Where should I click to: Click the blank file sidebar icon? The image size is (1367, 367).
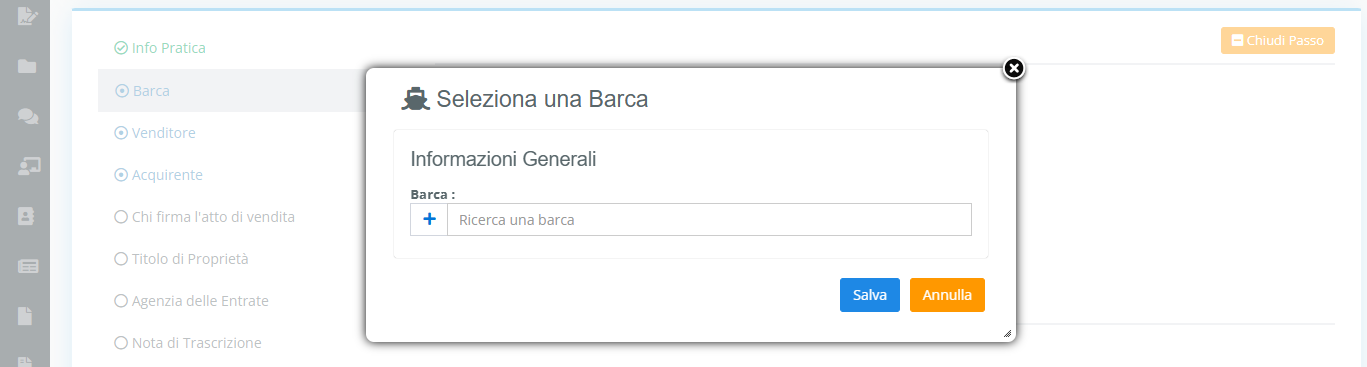pyautogui.click(x=27, y=316)
